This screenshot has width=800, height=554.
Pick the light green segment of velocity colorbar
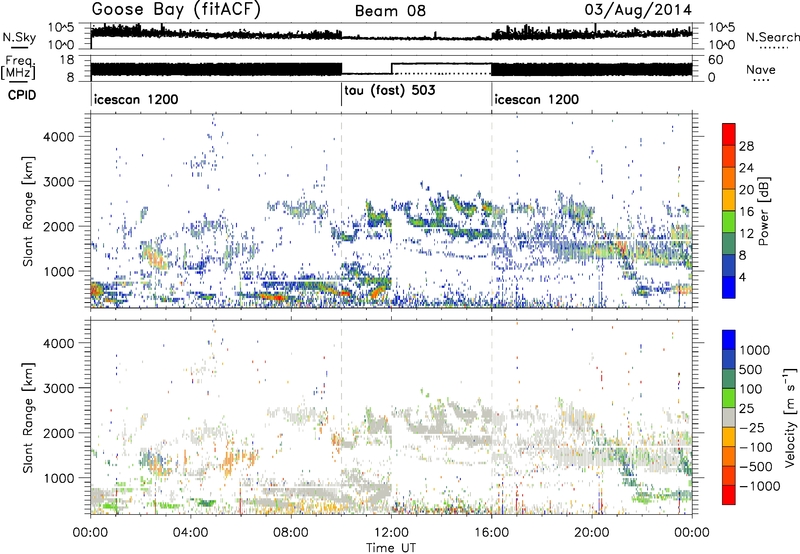[x=729, y=398]
